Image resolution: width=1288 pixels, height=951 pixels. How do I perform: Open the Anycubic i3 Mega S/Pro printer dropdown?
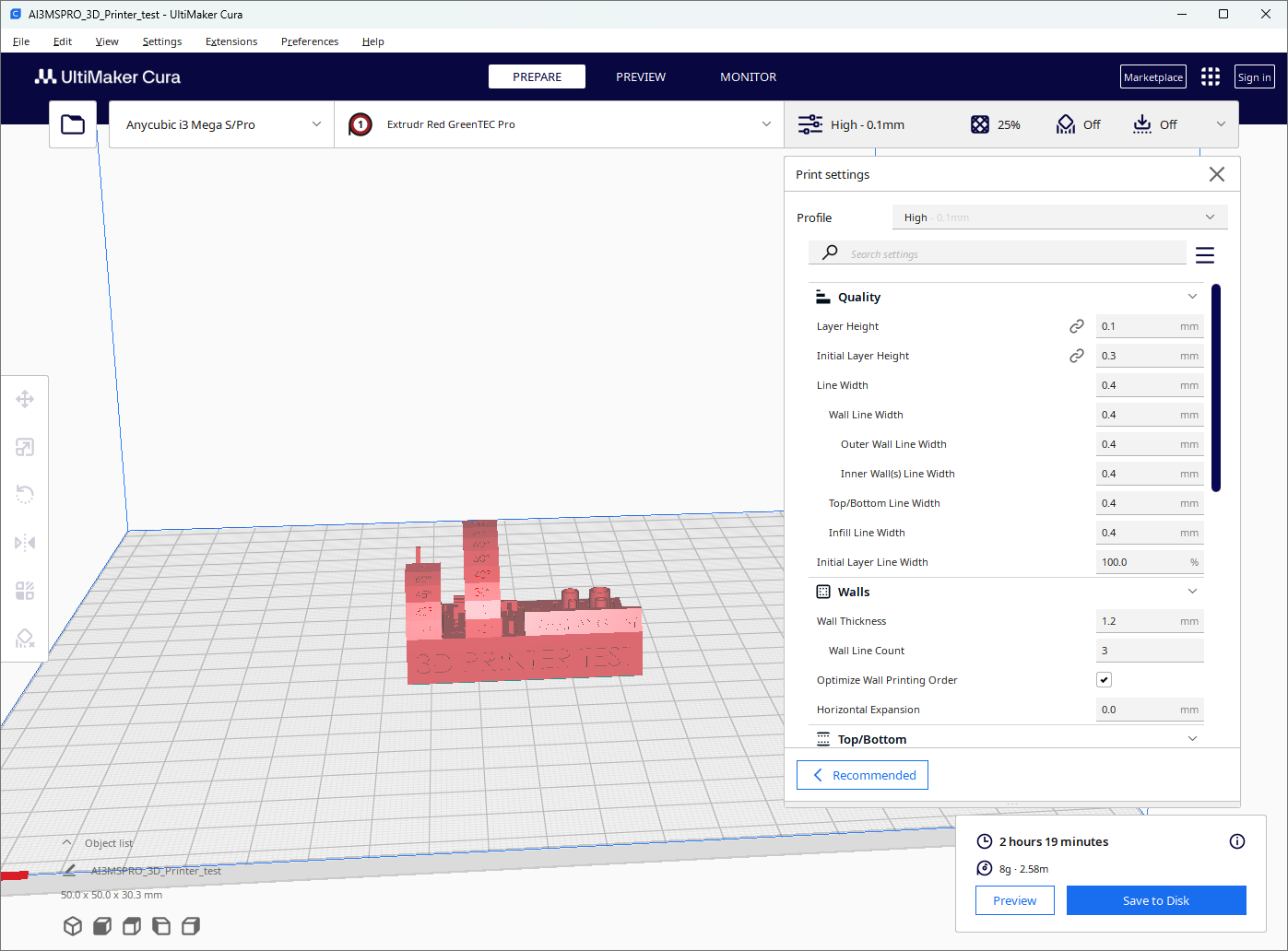(x=221, y=124)
